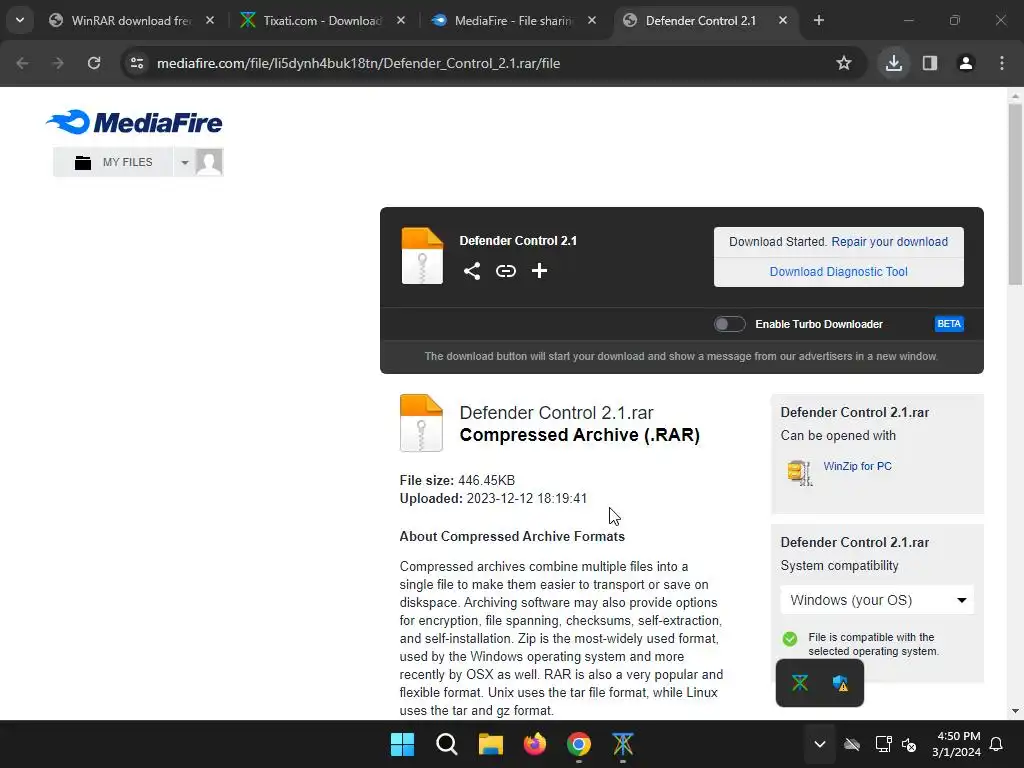Image resolution: width=1024 pixels, height=768 pixels.
Task: Click the WinZip icon
Action: pyautogui.click(x=800, y=472)
